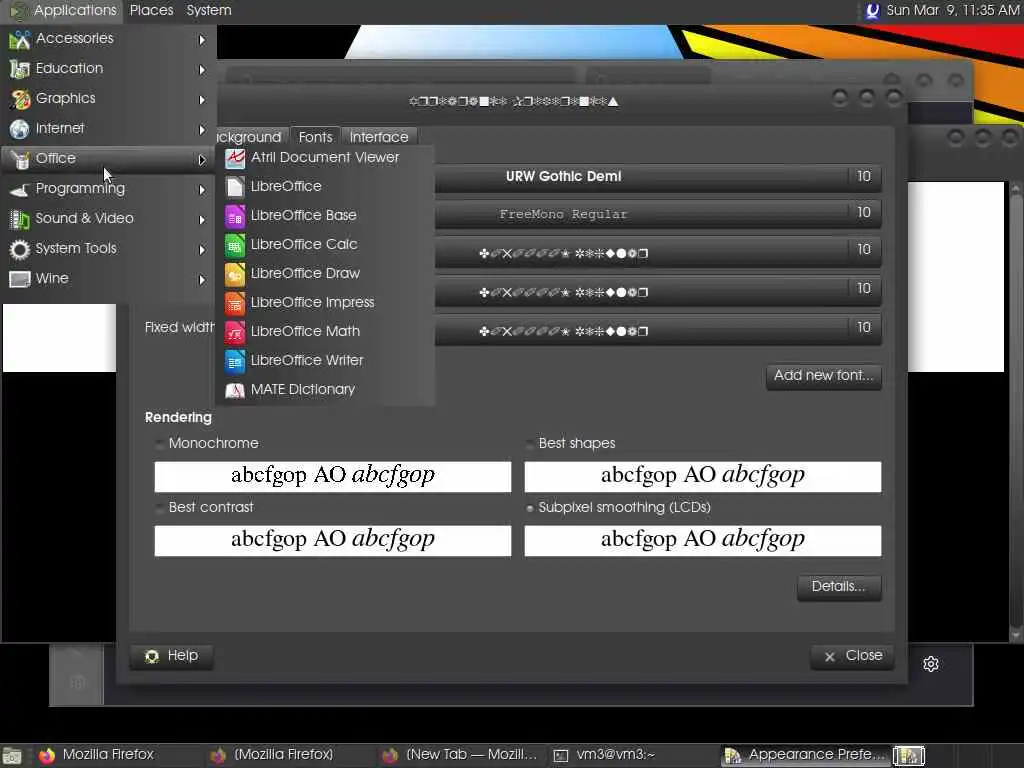Click the Firefox icon in Mozilla Firefox taskbar entry
Viewport: 1024px width, 768px height.
click(46, 756)
